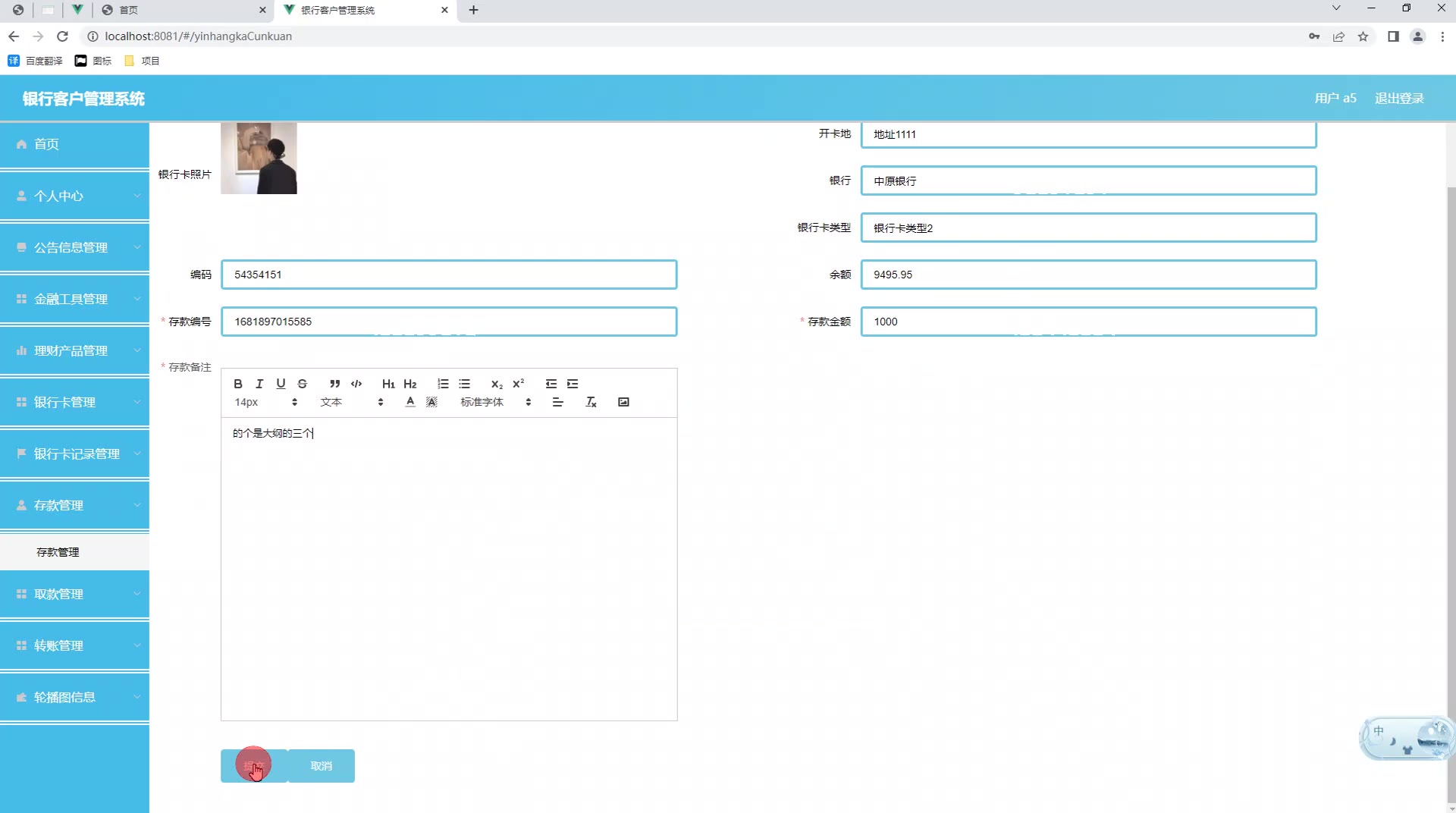Select the 存款管理 submenu item
The image size is (1456, 813).
coord(74,552)
